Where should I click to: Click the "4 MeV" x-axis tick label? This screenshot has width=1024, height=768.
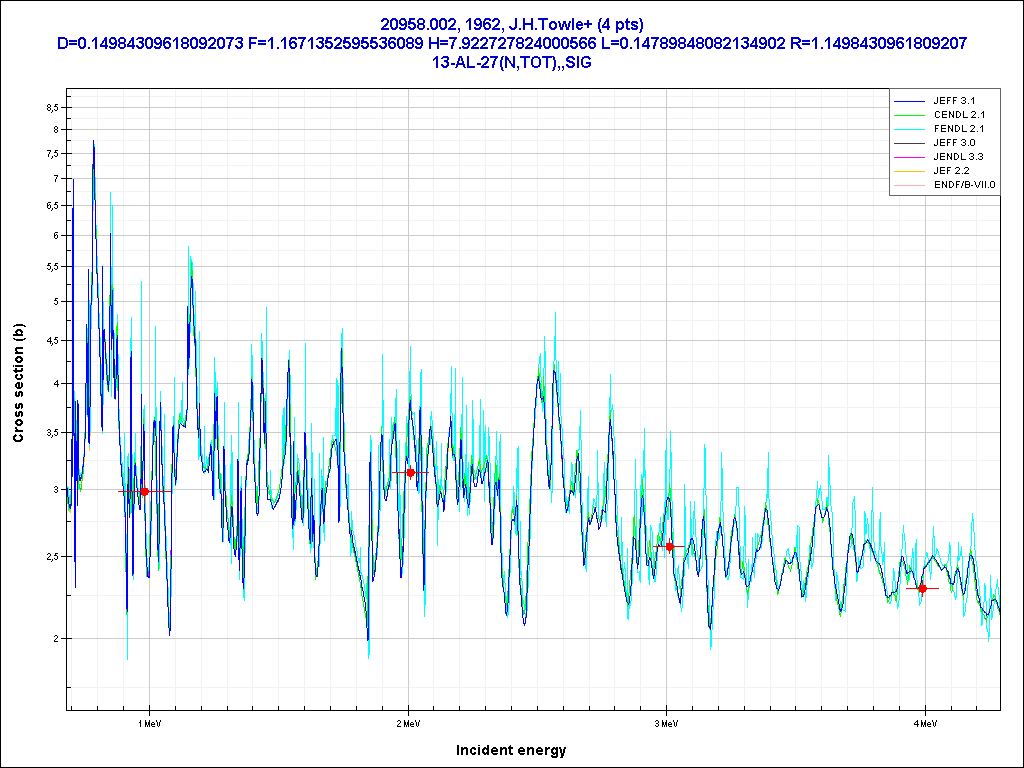(x=923, y=722)
